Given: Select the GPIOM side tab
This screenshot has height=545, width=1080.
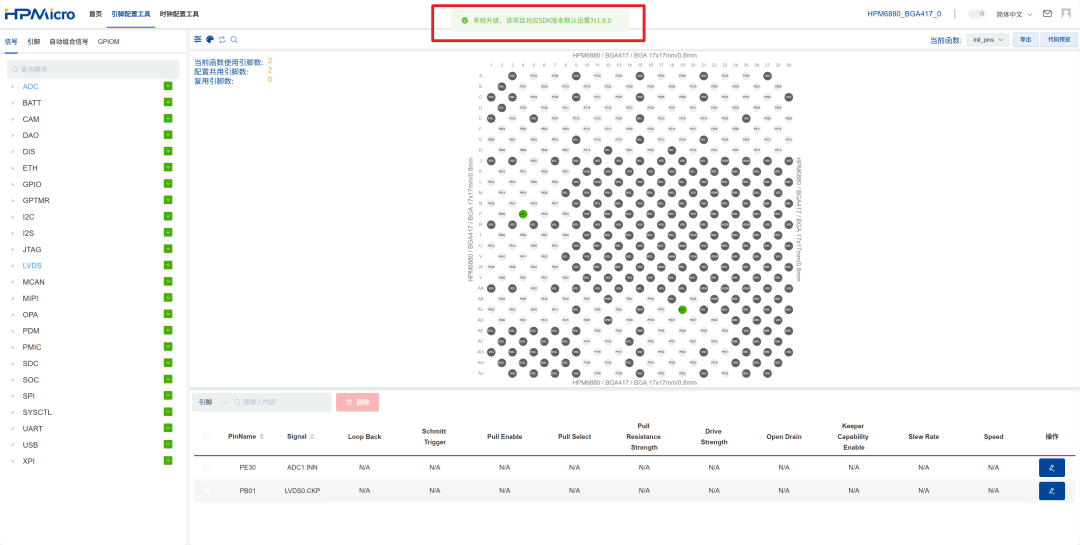Looking at the screenshot, I should [109, 41].
